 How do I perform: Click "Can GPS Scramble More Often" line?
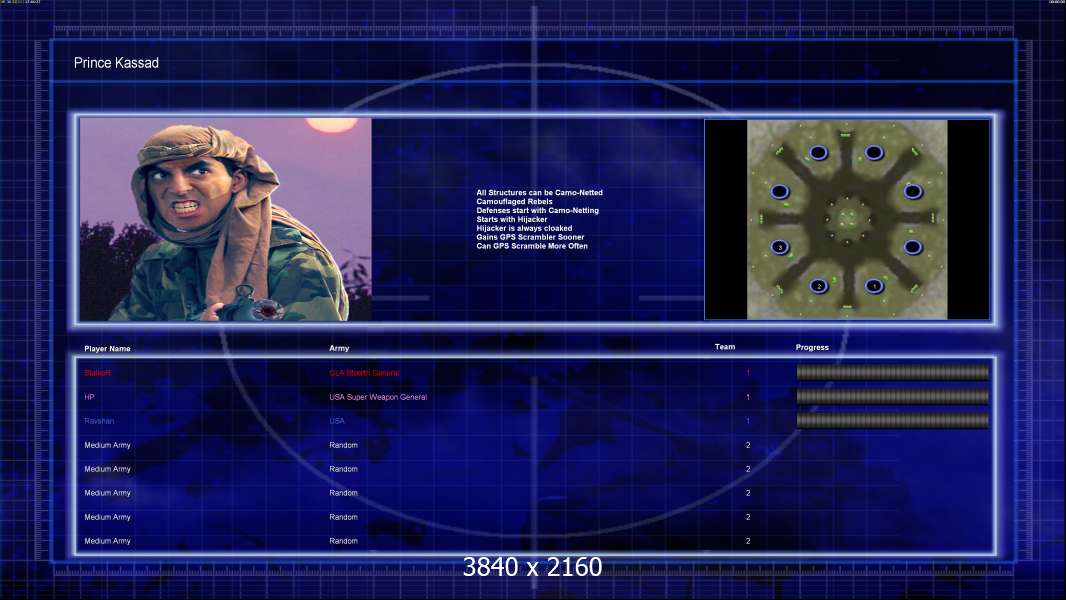click(x=532, y=246)
